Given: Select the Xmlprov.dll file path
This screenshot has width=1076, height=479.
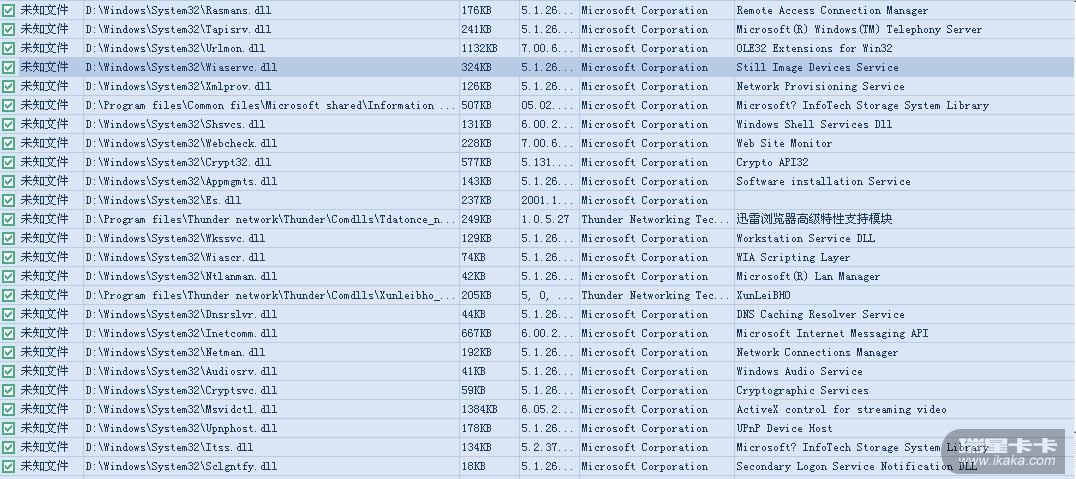Looking at the screenshot, I should 178,86.
